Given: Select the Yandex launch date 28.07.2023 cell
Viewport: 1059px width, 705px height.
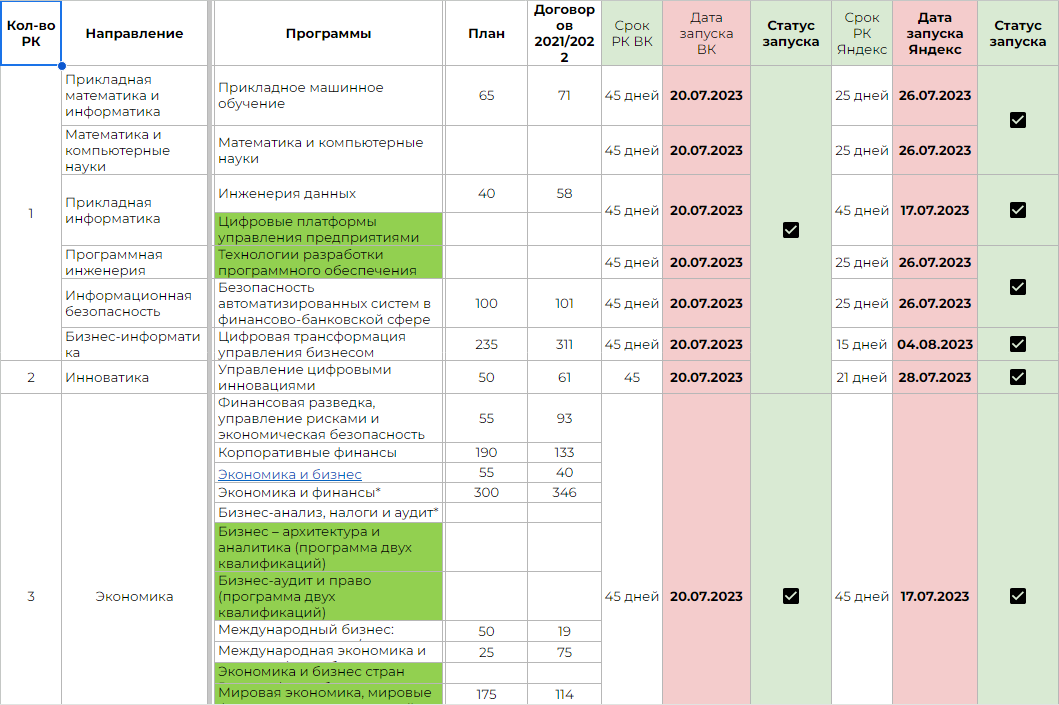Looking at the screenshot, I should pyautogui.click(x=934, y=377).
